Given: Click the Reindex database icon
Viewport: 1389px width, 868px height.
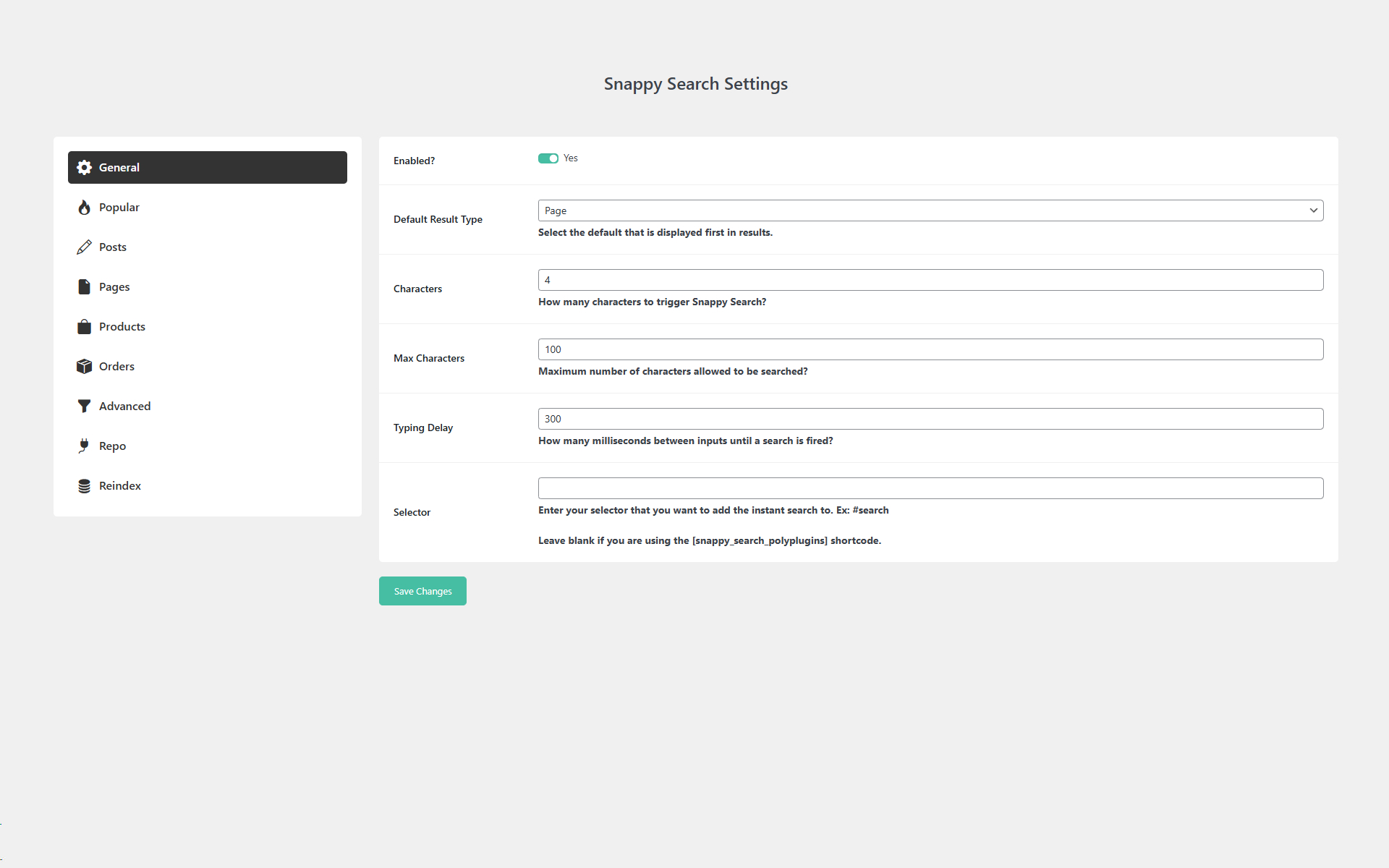Looking at the screenshot, I should [x=85, y=485].
